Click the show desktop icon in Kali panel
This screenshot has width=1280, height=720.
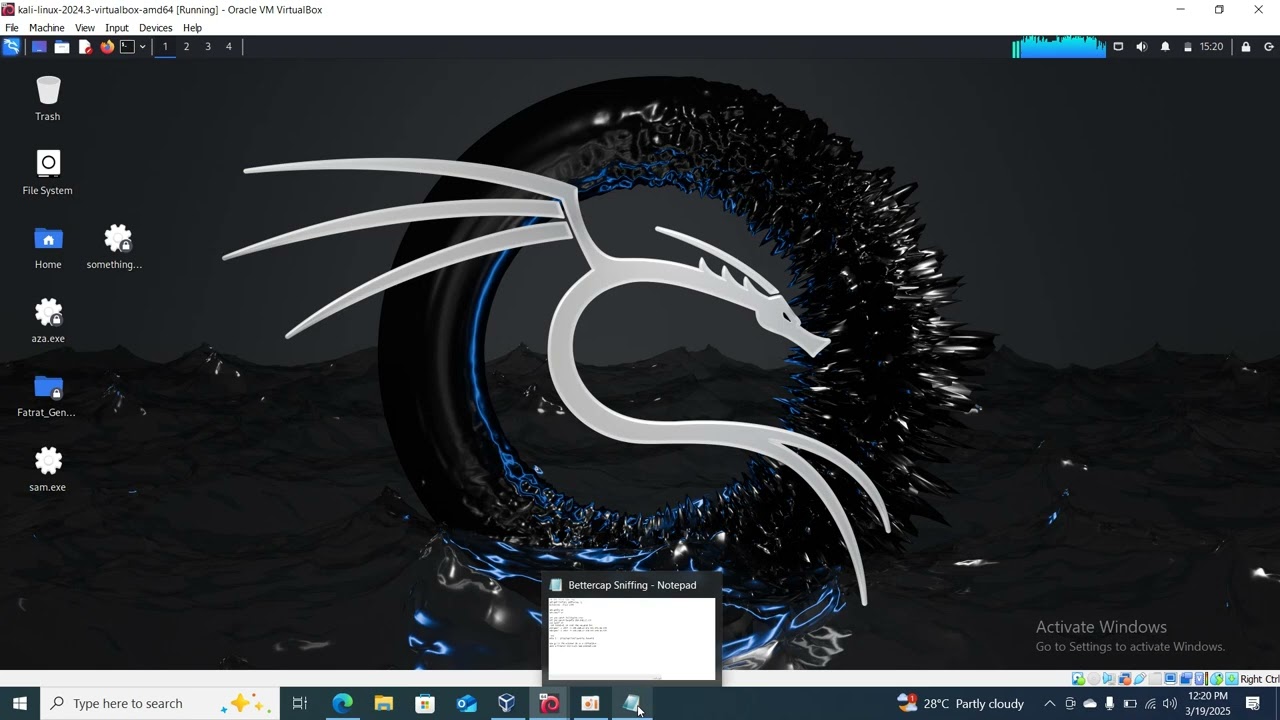[x=39, y=47]
